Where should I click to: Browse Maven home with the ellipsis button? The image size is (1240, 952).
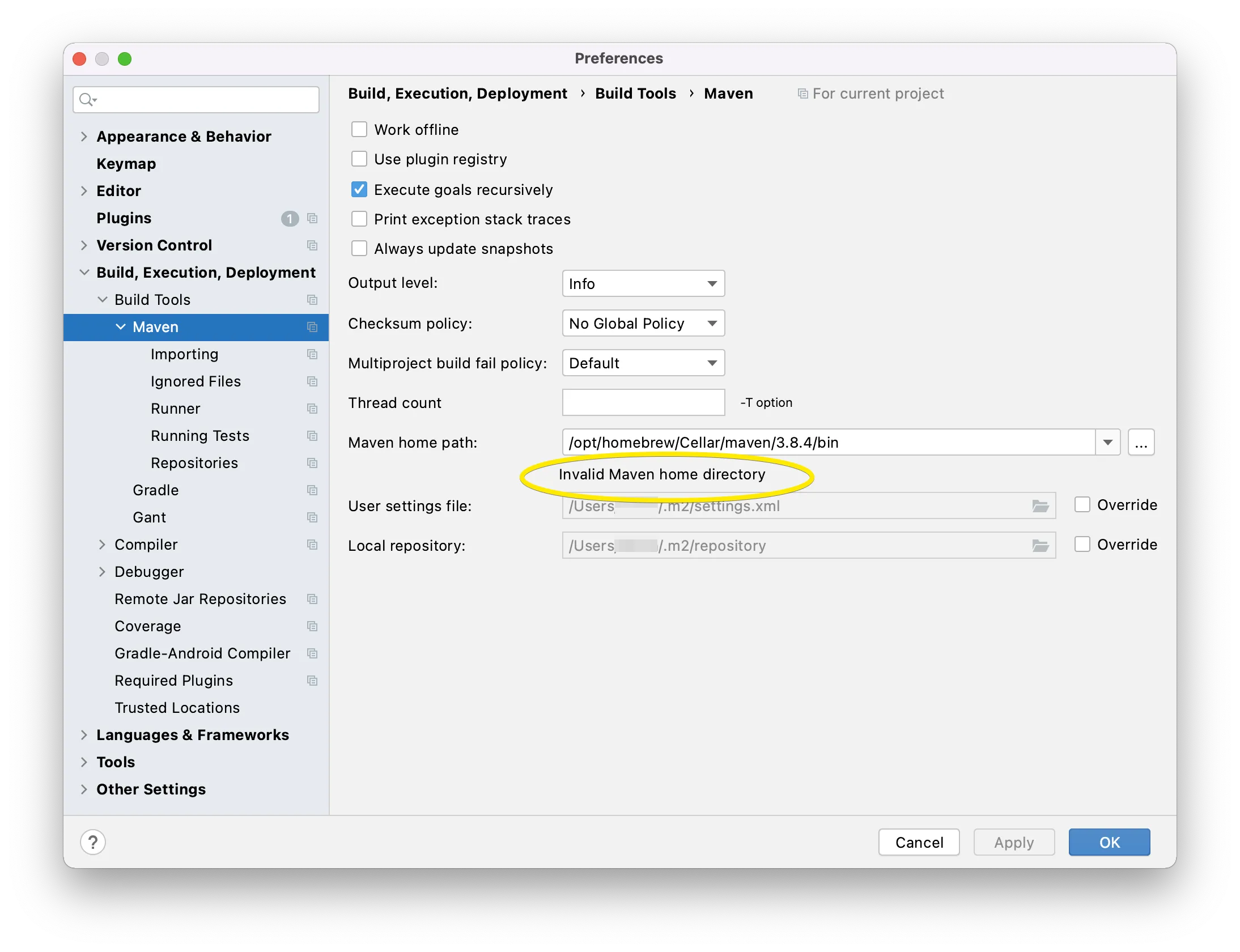click(1141, 443)
